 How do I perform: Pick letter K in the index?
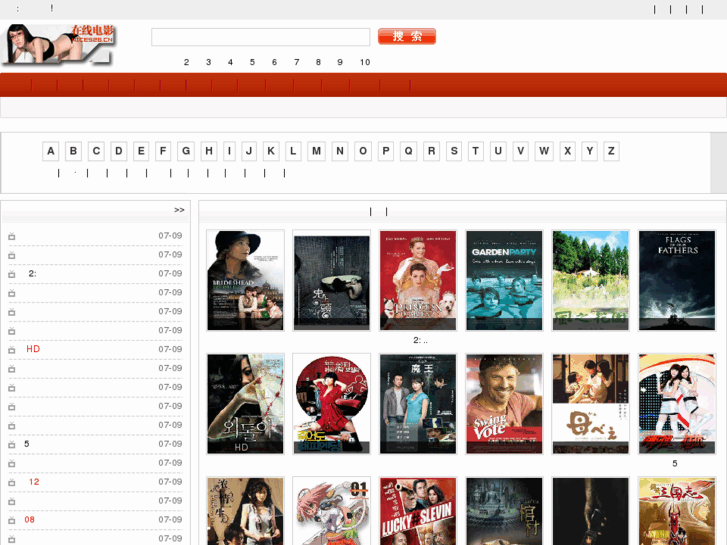[x=271, y=151]
